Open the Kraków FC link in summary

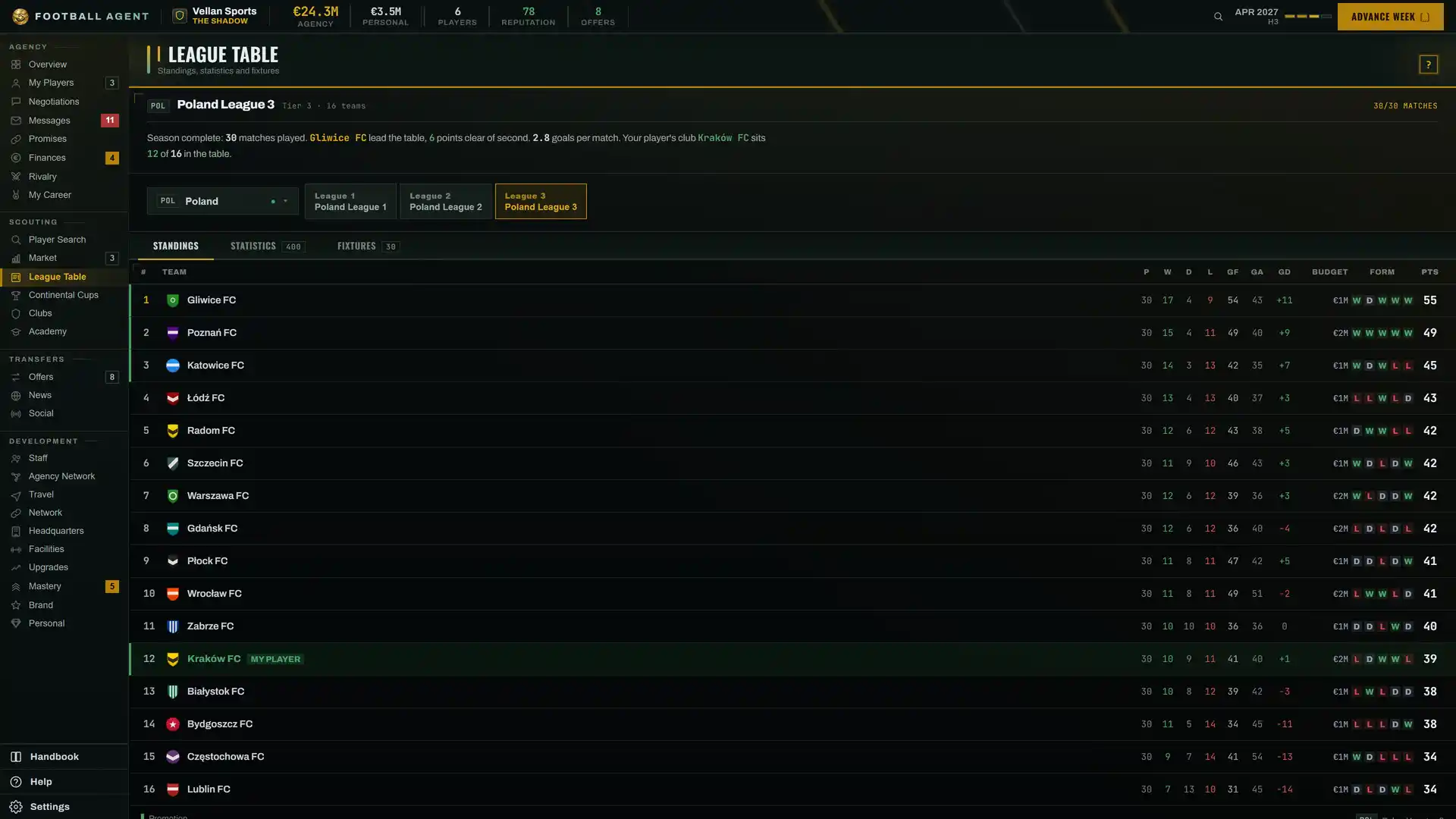pyautogui.click(x=723, y=138)
